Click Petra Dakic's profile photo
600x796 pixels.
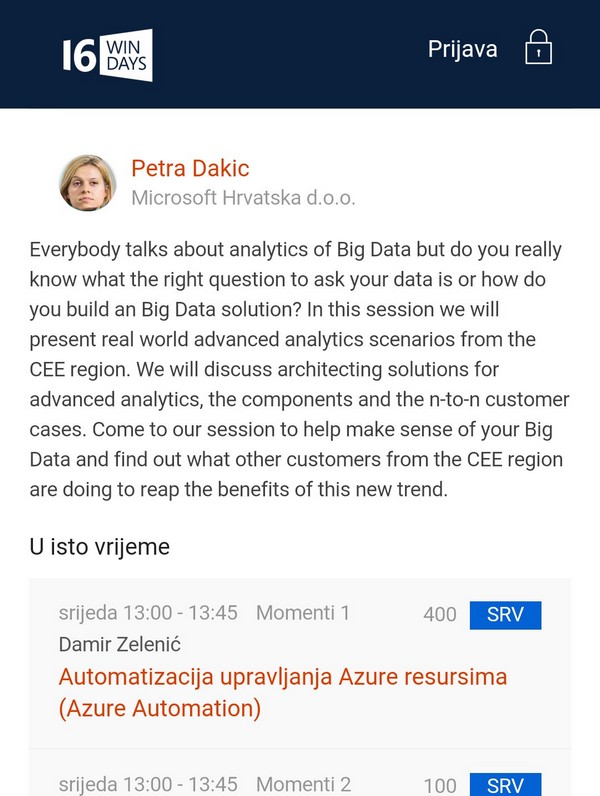pyautogui.click(x=87, y=182)
